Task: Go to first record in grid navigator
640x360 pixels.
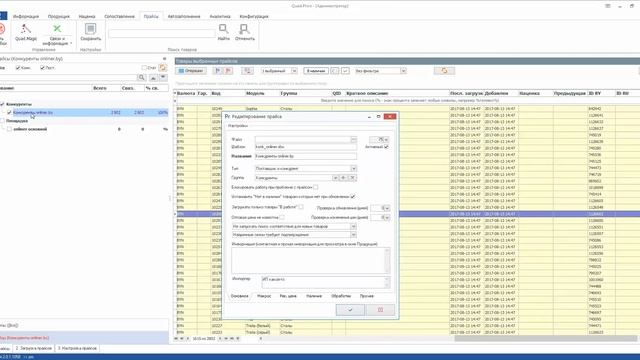Action: [176, 338]
